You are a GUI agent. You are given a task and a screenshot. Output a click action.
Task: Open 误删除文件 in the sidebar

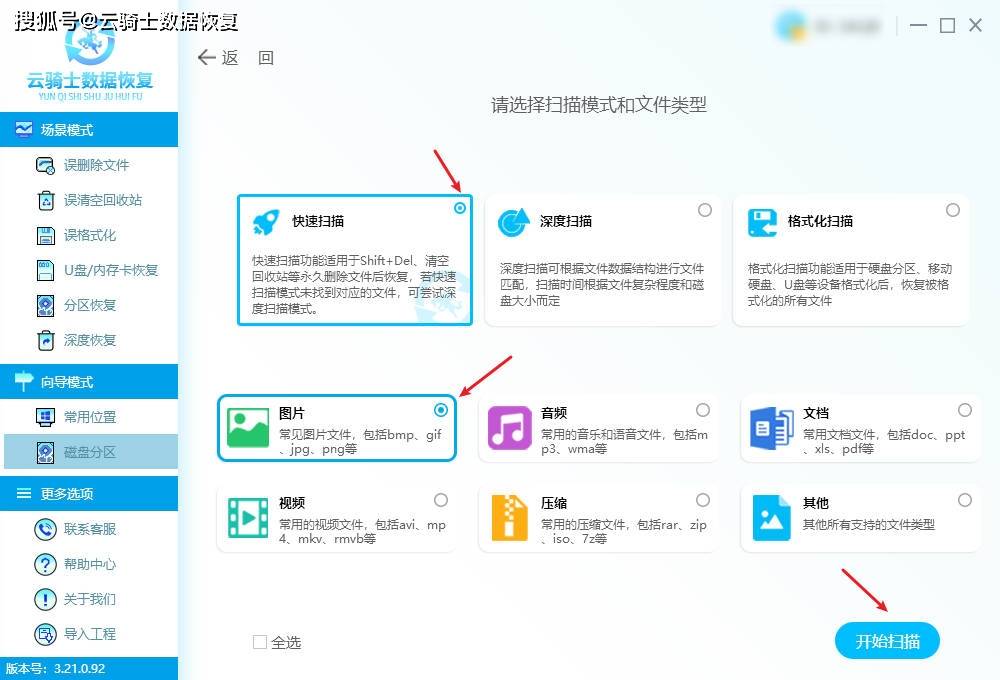coord(96,165)
